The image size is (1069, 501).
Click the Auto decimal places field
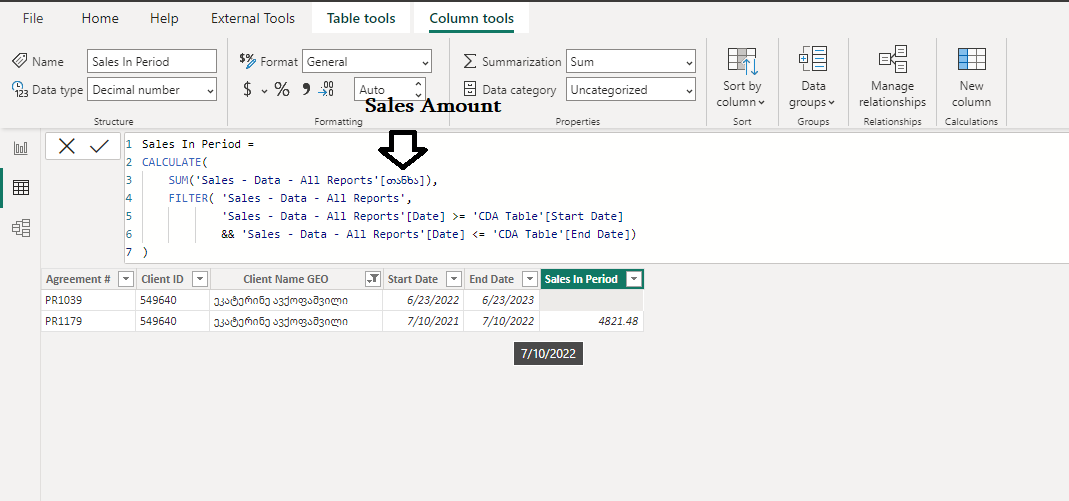383,89
